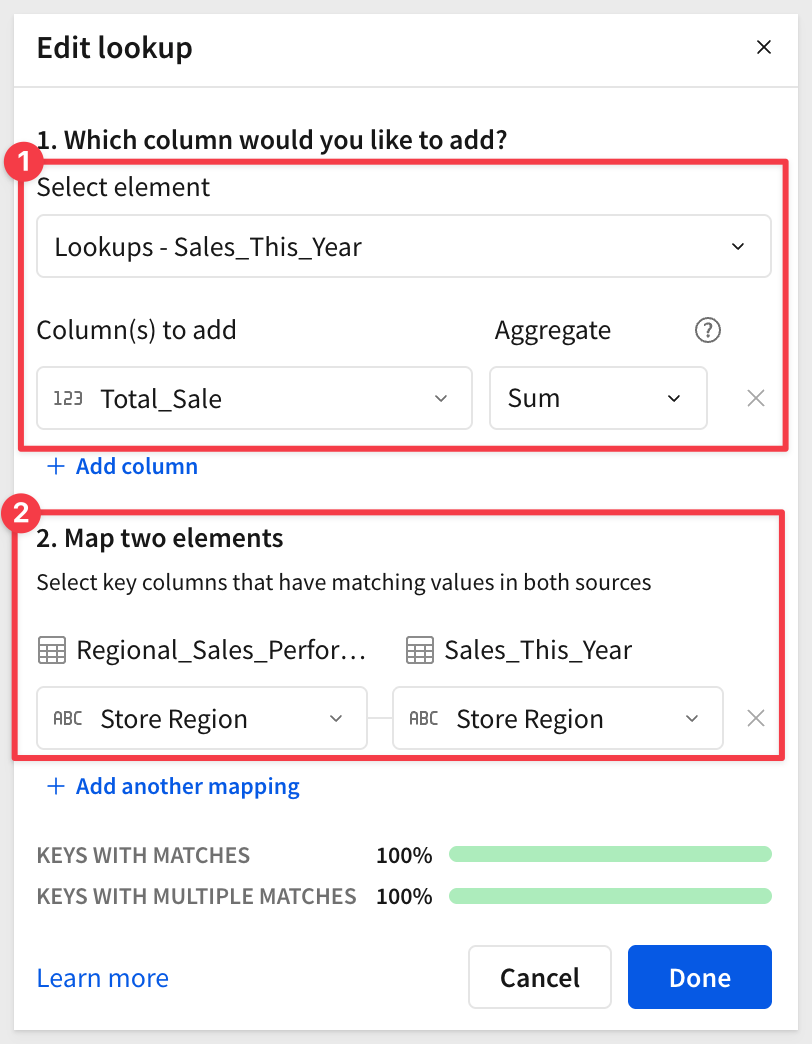Remove the Store Region mapping row
Viewport: 812px width, 1044px height.
pyautogui.click(x=756, y=718)
